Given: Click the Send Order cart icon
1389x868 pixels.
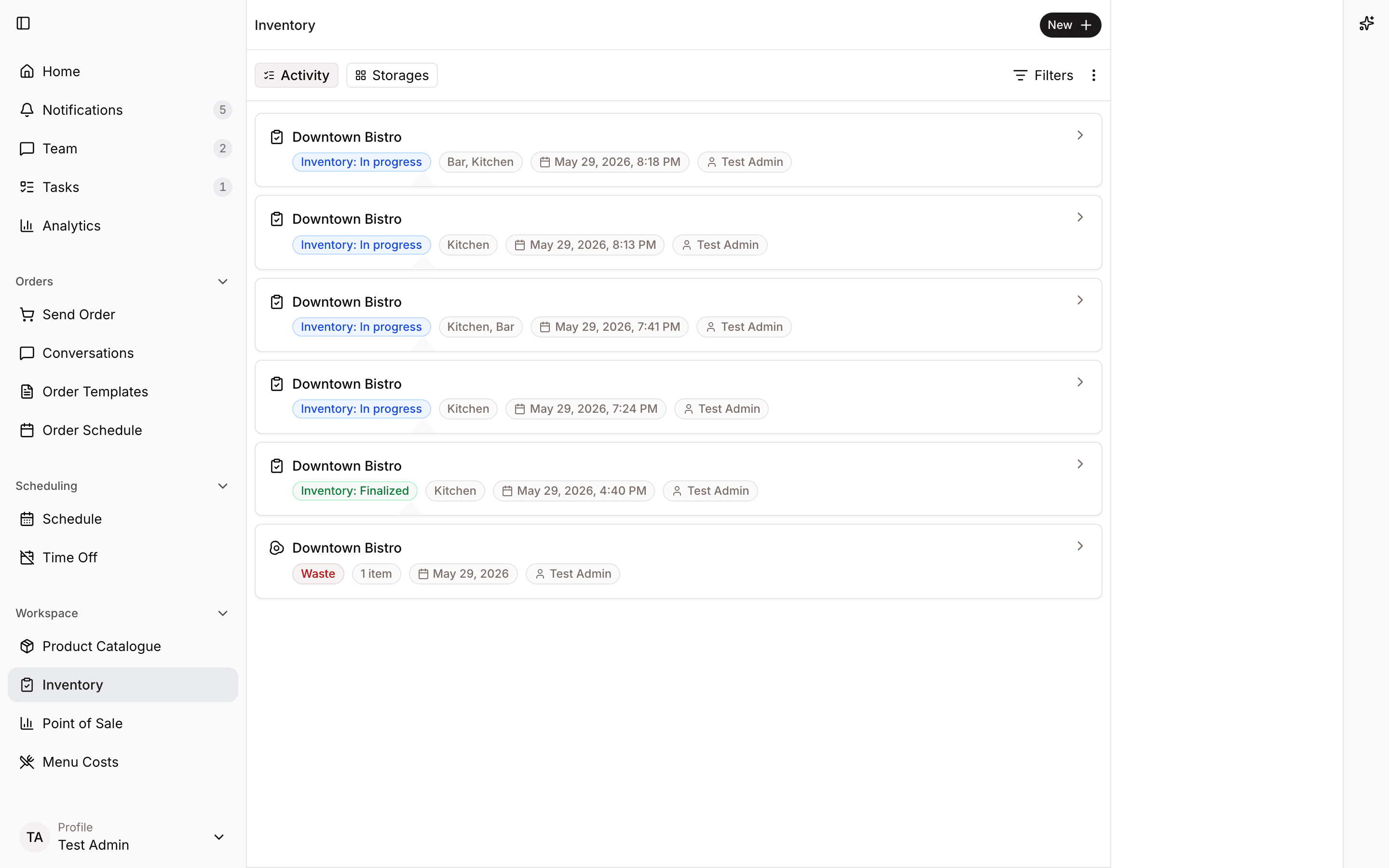Looking at the screenshot, I should click(27, 314).
